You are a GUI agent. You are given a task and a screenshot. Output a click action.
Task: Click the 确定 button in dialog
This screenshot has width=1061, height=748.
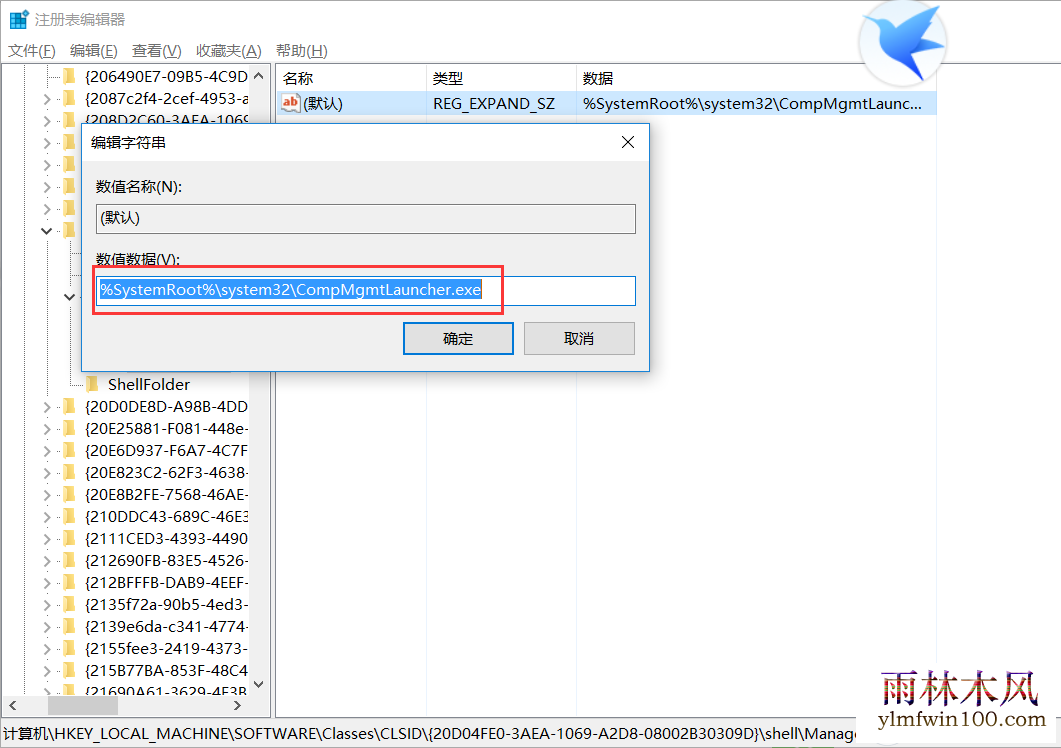(458, 338)
